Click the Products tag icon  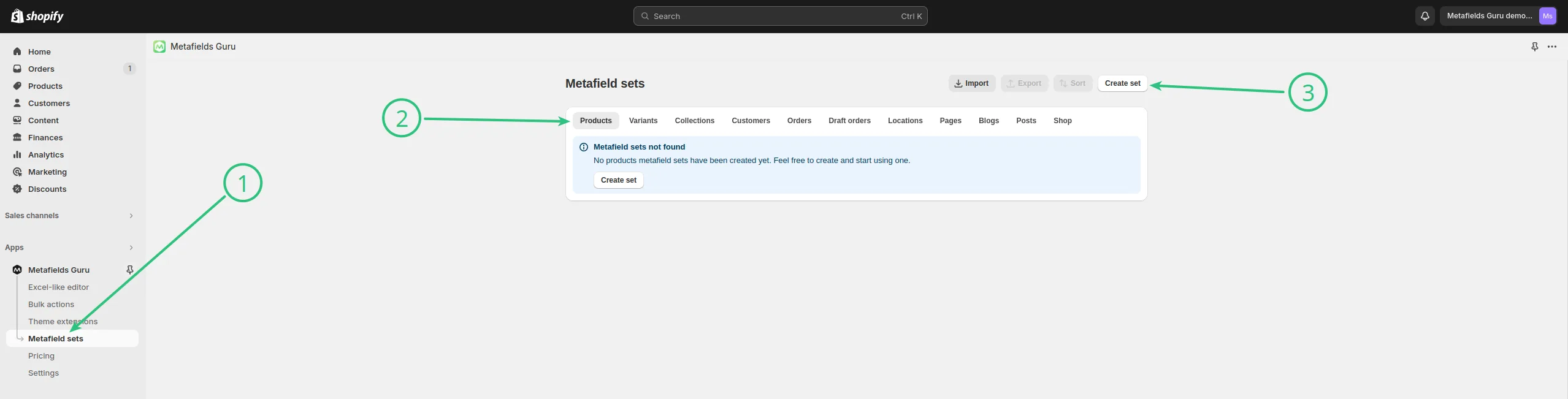coord(17,86)
